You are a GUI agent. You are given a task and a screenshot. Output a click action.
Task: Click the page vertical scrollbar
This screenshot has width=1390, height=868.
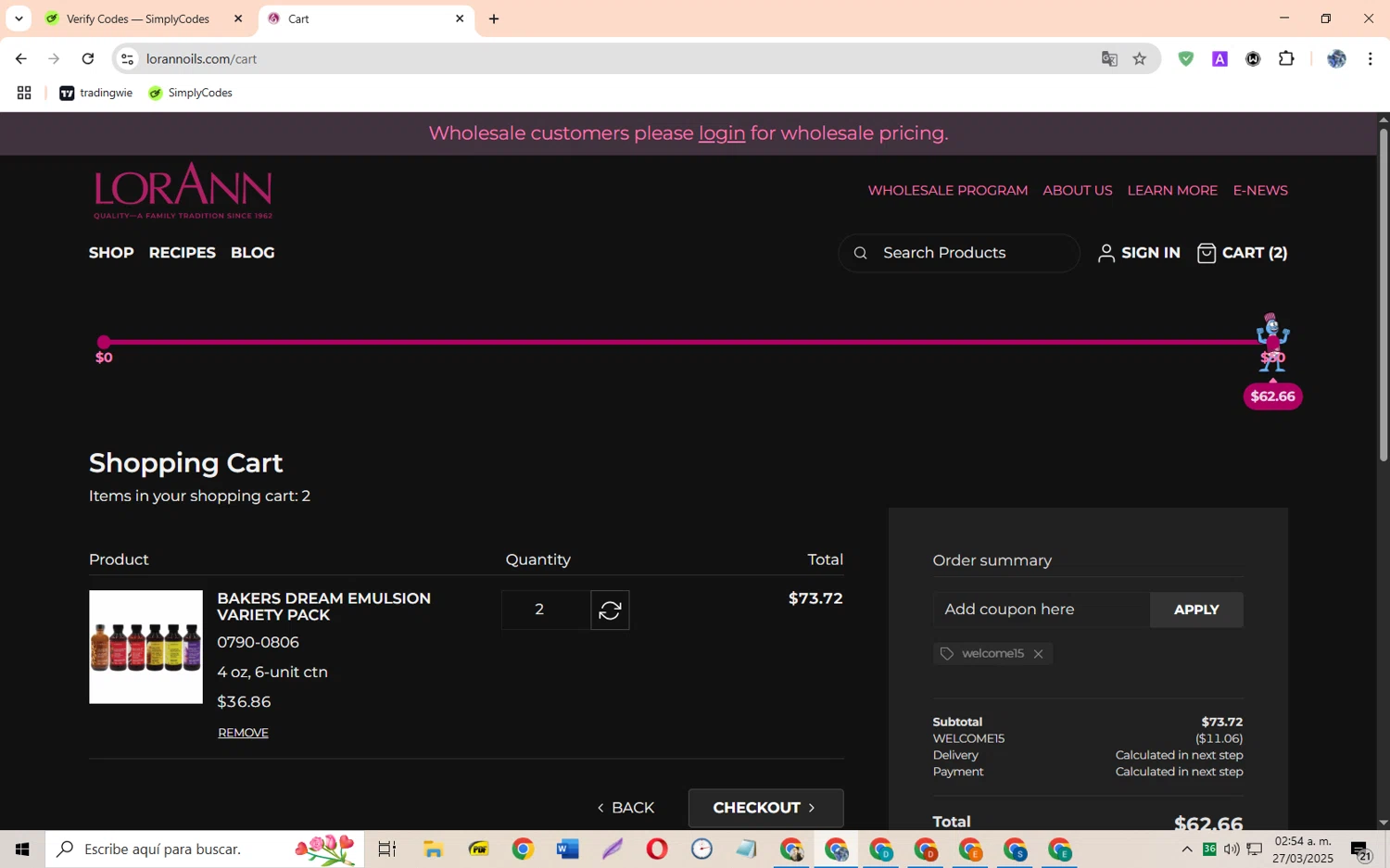point(1383,295)
